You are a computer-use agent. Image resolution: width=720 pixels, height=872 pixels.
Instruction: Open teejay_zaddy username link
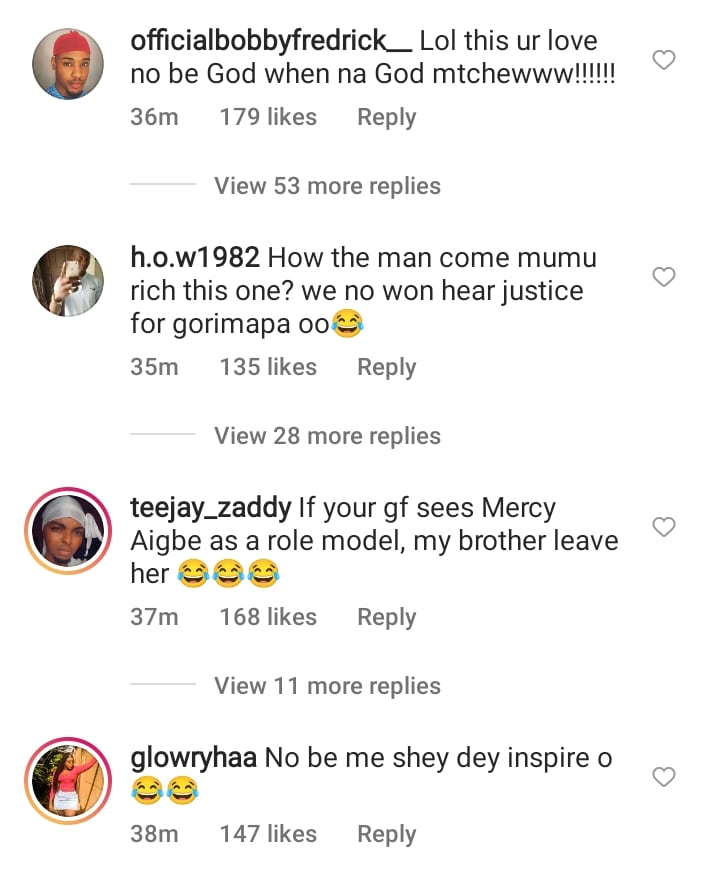pos(210,508)
